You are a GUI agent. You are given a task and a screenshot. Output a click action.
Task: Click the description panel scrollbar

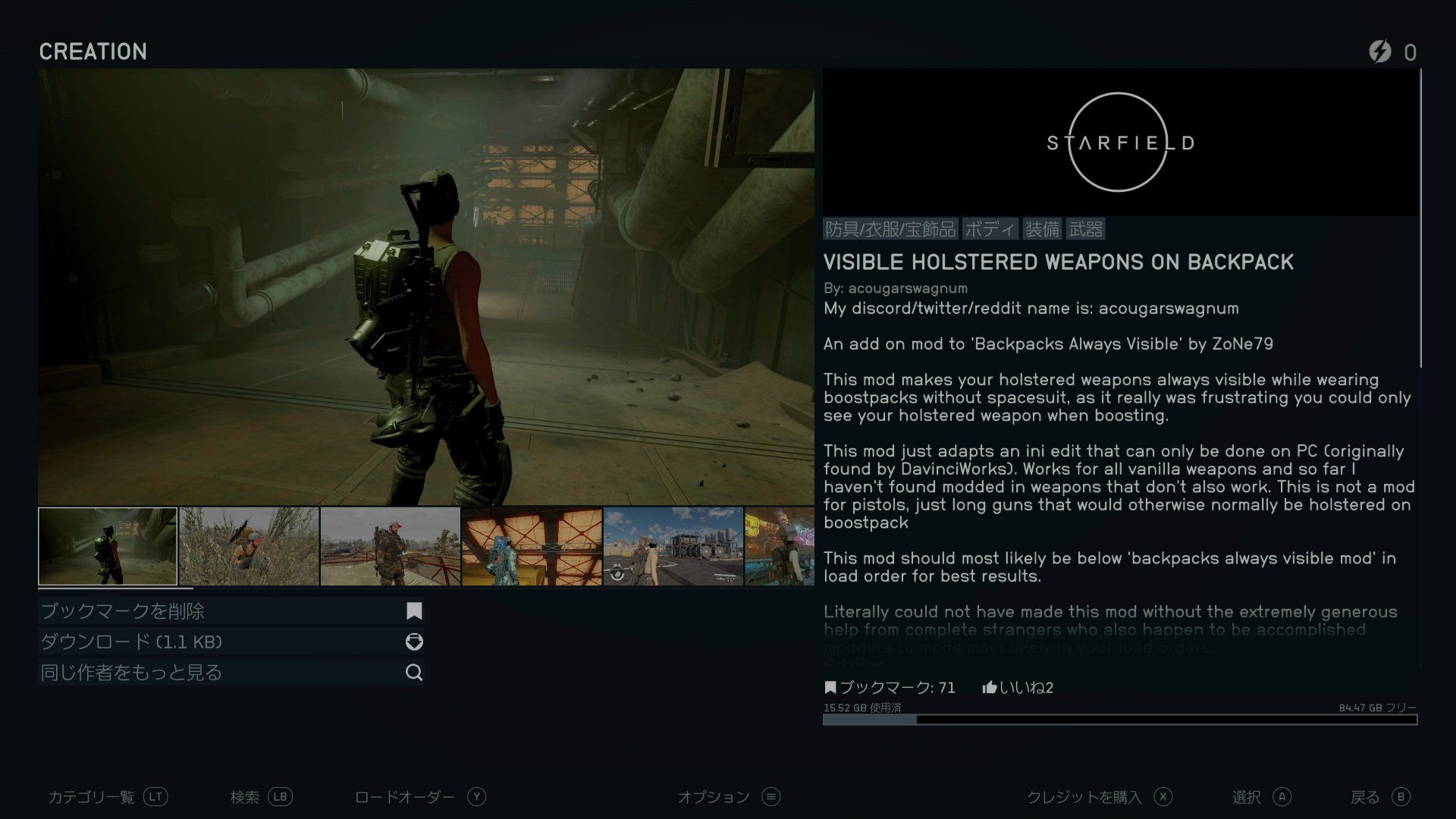[x=1420, y=218]
